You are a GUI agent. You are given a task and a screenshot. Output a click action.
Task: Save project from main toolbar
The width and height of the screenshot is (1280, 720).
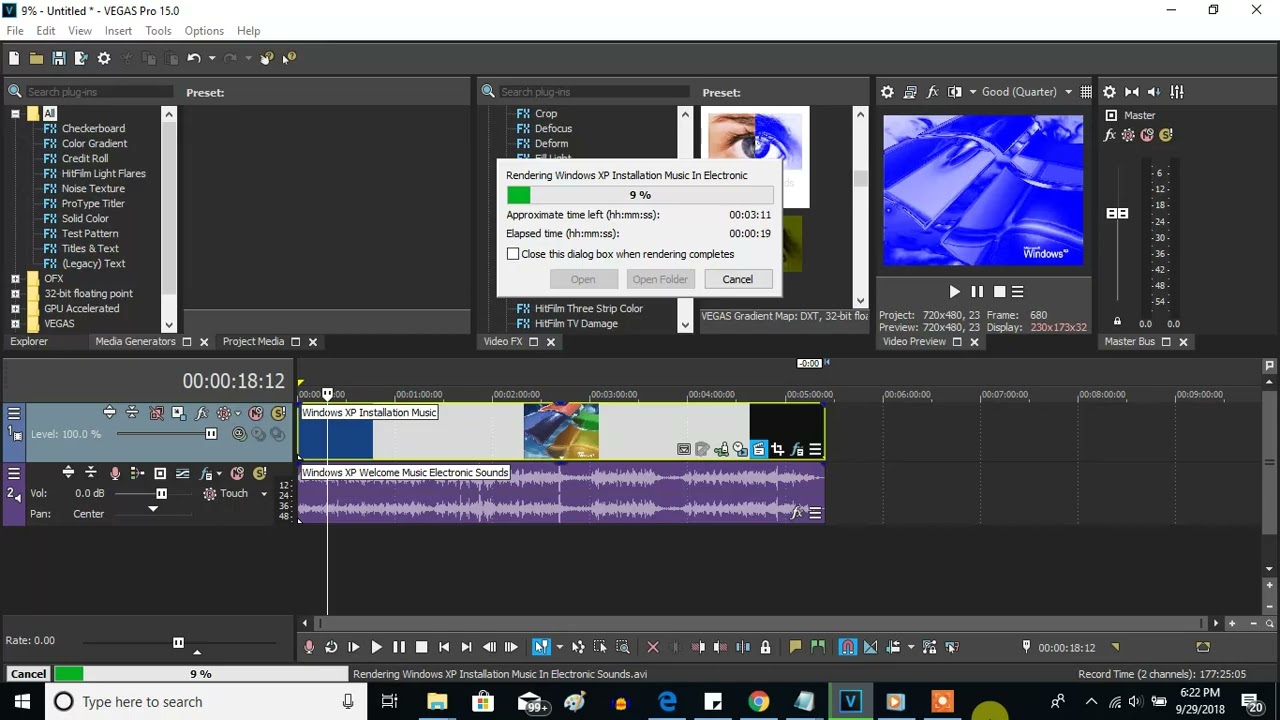pos(59,58)
